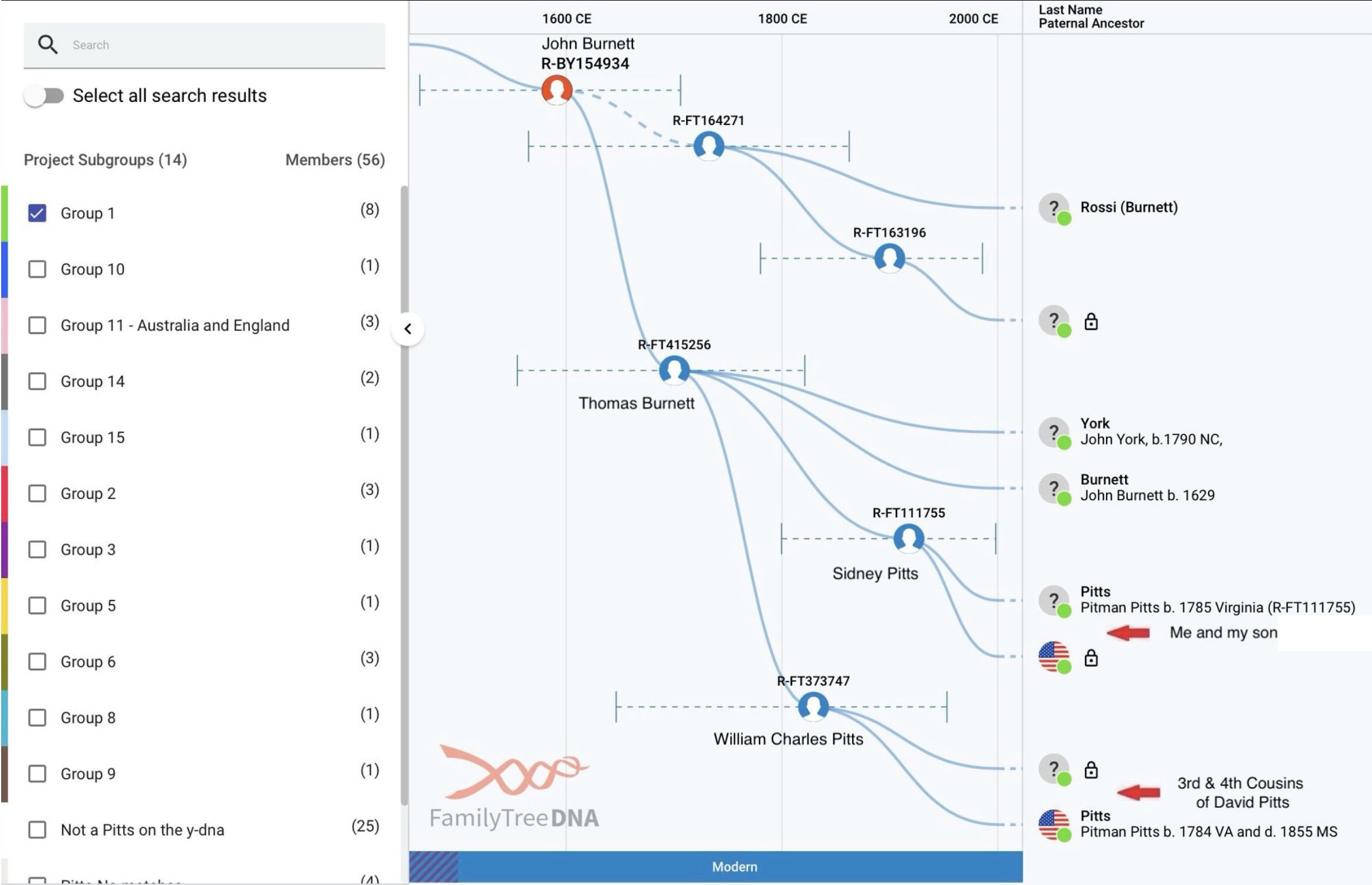This screenshot has height=885, width=1372.
Task: Open the York John York b.1790 NC entry
Action: click(1151, 432)
